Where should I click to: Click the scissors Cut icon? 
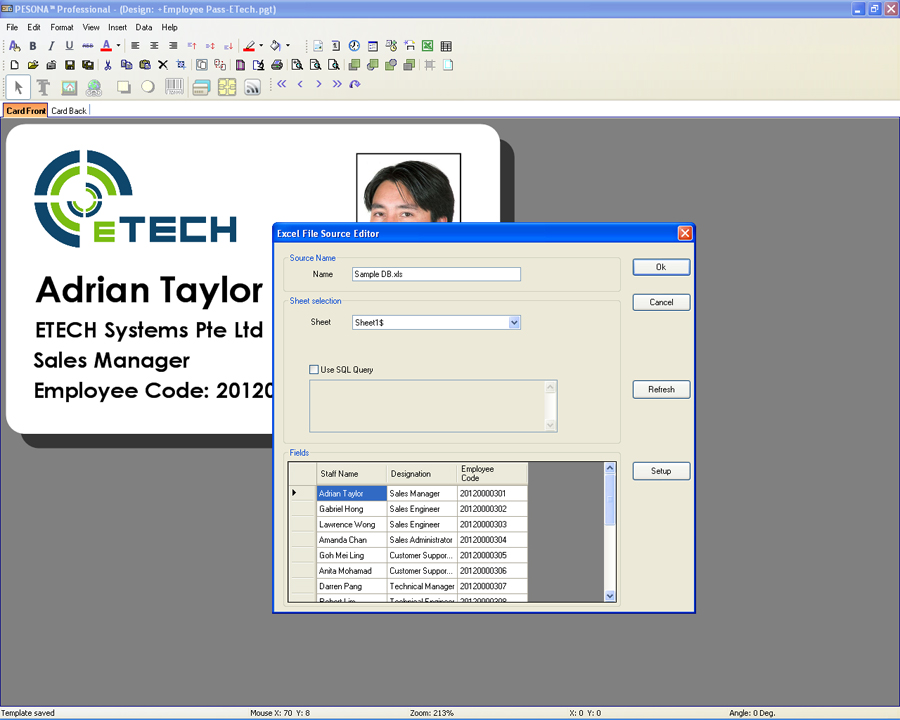click(x=108, y=65)
